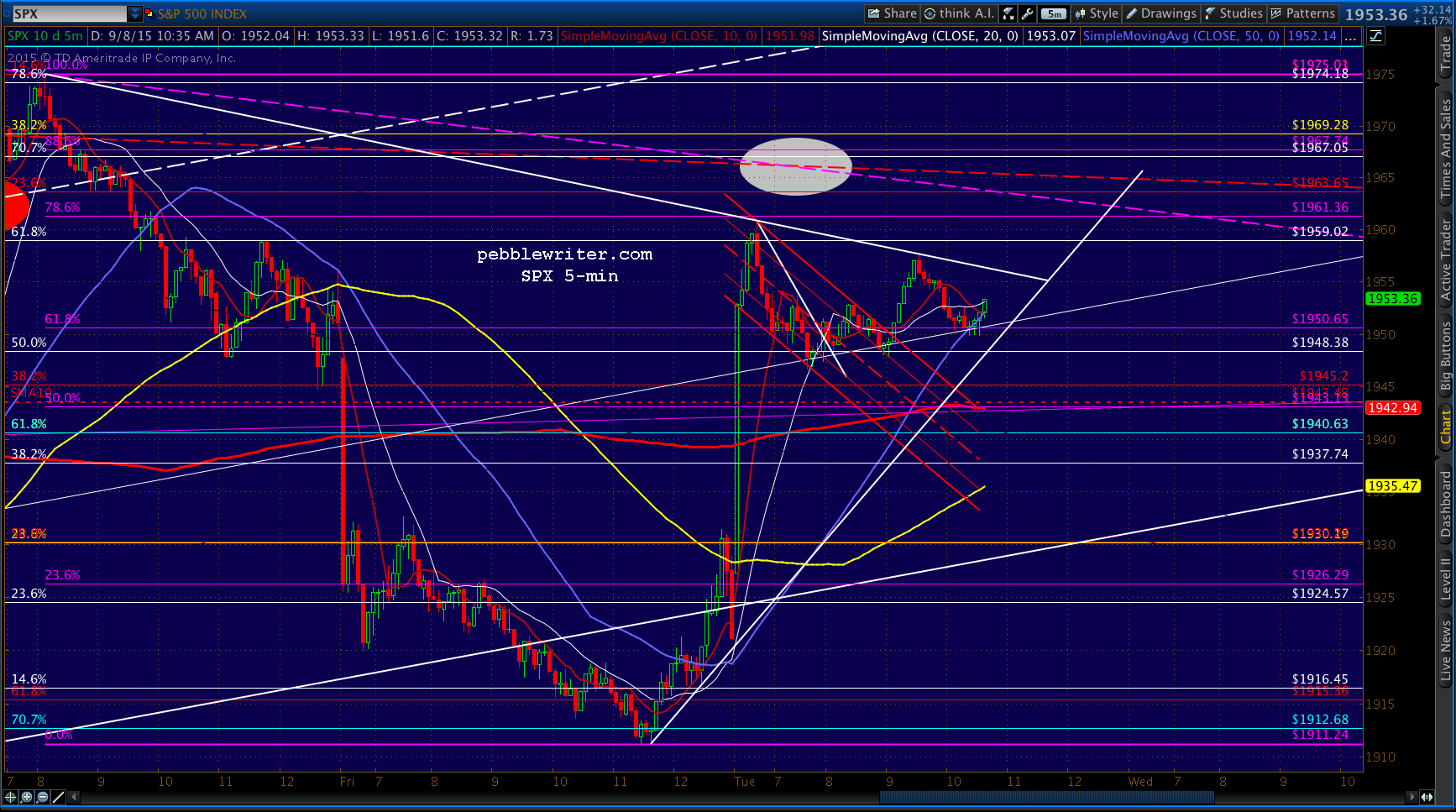Click the simple moving average 20 value 1953.07

click(1050, 36)
